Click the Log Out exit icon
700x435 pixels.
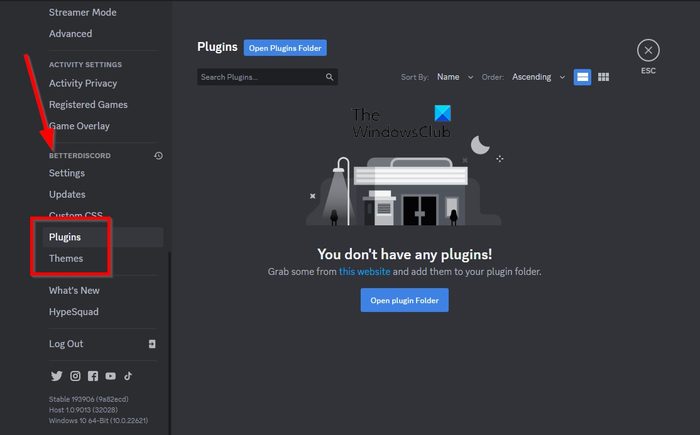[152, 344]
